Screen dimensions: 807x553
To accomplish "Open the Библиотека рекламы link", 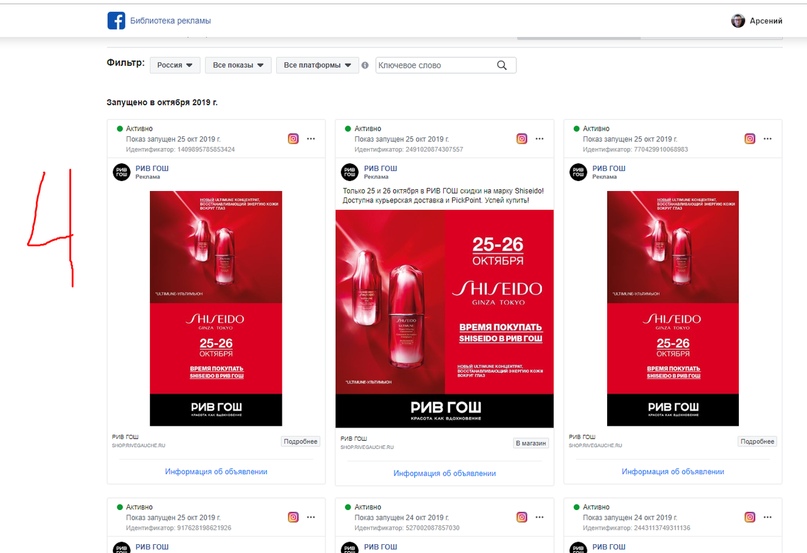I will [170, 21].
